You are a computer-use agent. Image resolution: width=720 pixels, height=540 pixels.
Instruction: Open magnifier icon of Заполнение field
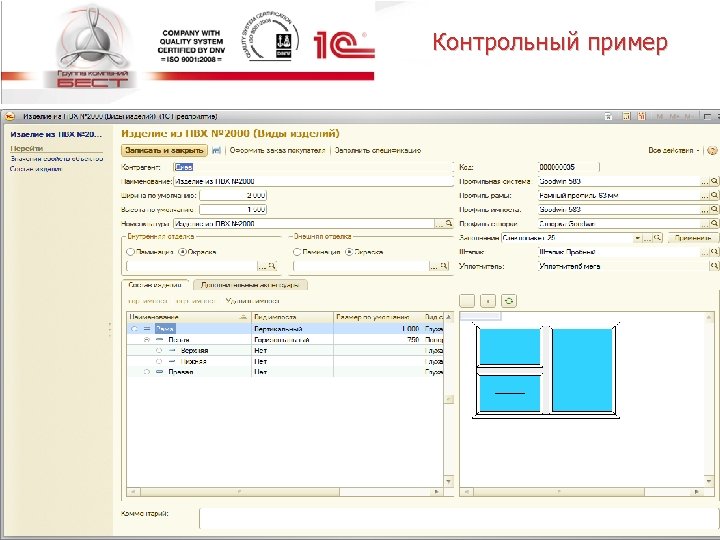click(x=658, y=238)
